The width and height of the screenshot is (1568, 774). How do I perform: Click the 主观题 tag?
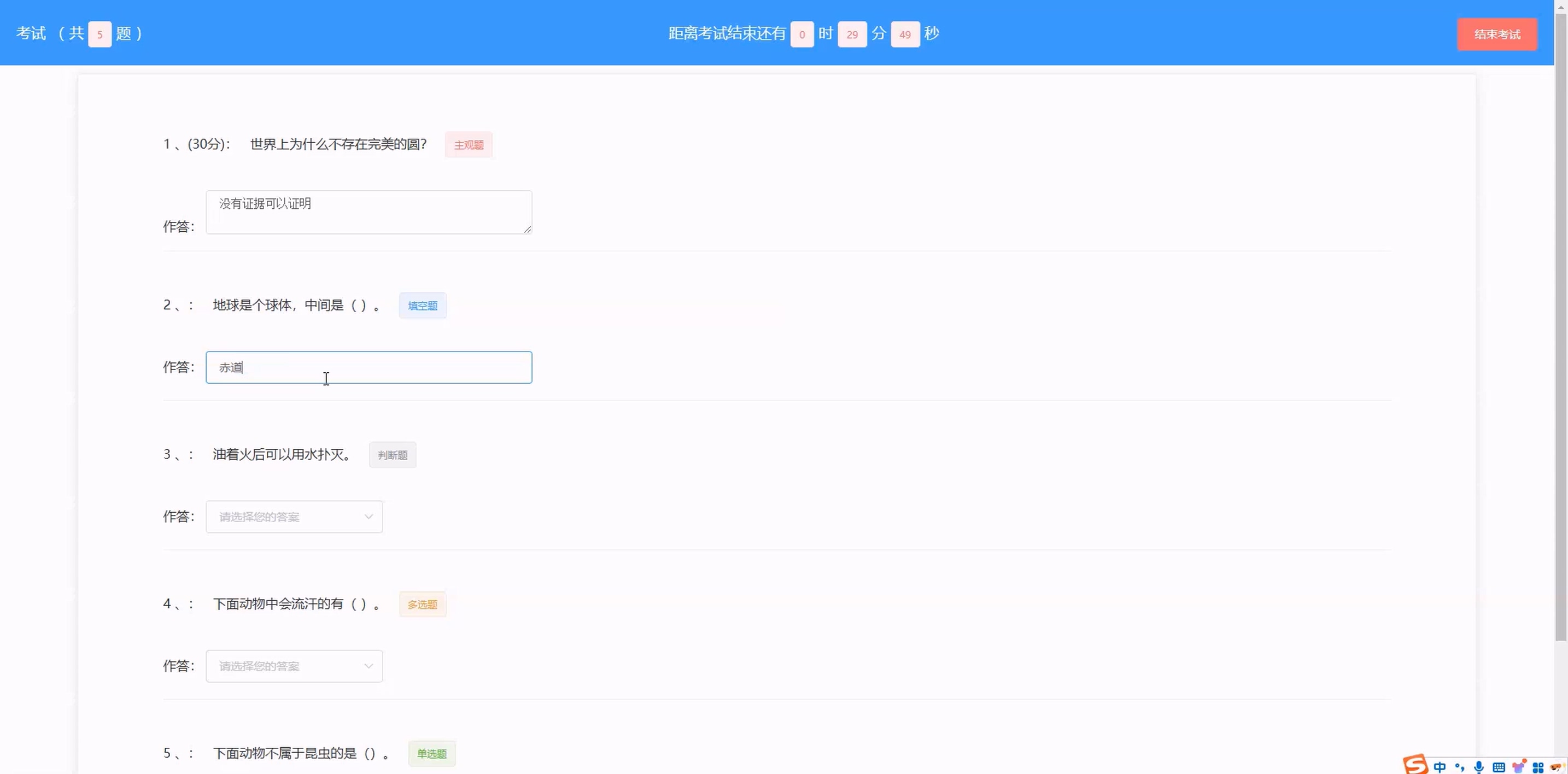468,145
